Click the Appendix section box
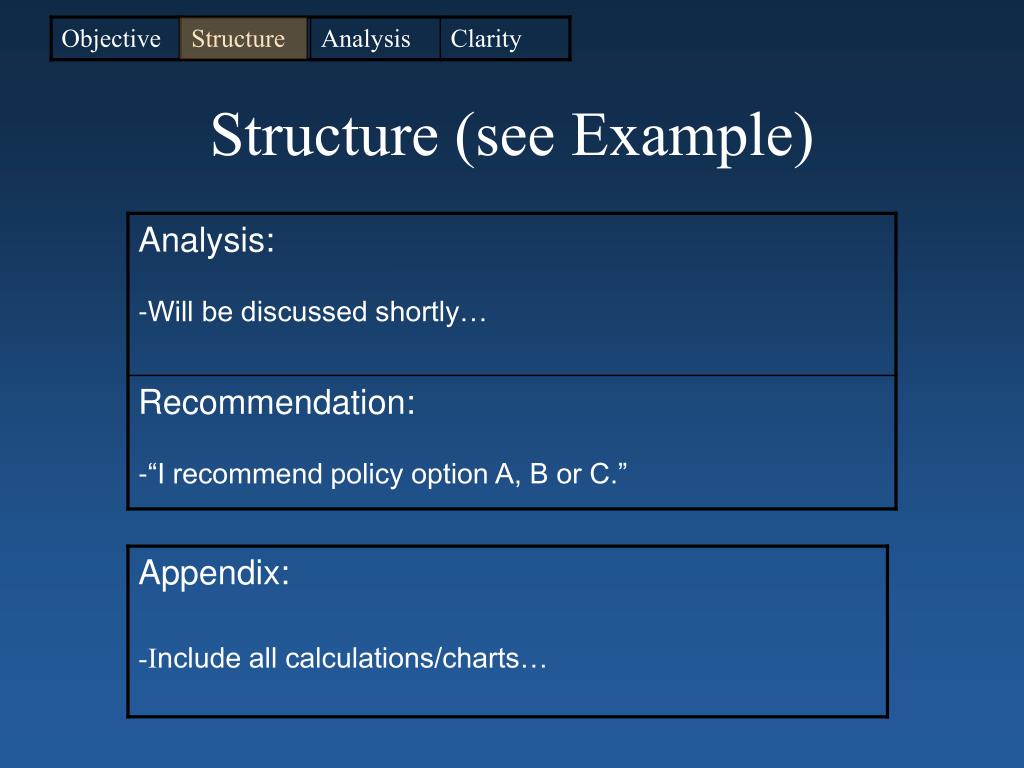Image resolution: width=1024 pixels, height=768 pixels. click(x=507, y=631)
